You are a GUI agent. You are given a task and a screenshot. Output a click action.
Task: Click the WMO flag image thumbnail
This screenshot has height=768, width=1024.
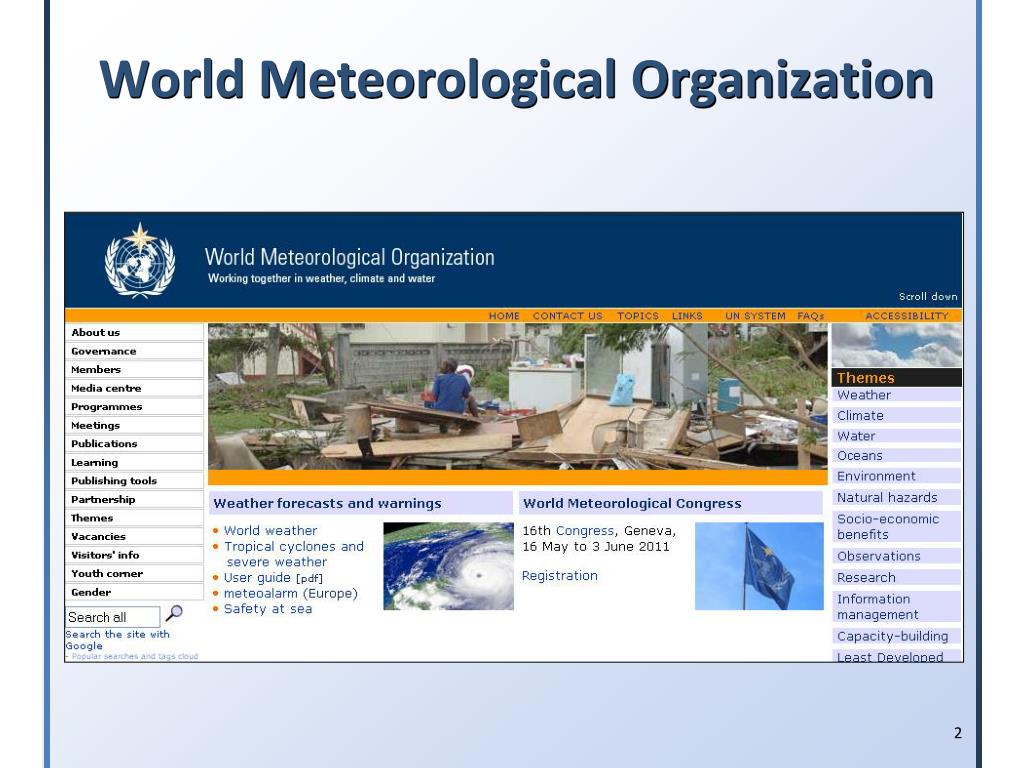[x=759, y=566]
